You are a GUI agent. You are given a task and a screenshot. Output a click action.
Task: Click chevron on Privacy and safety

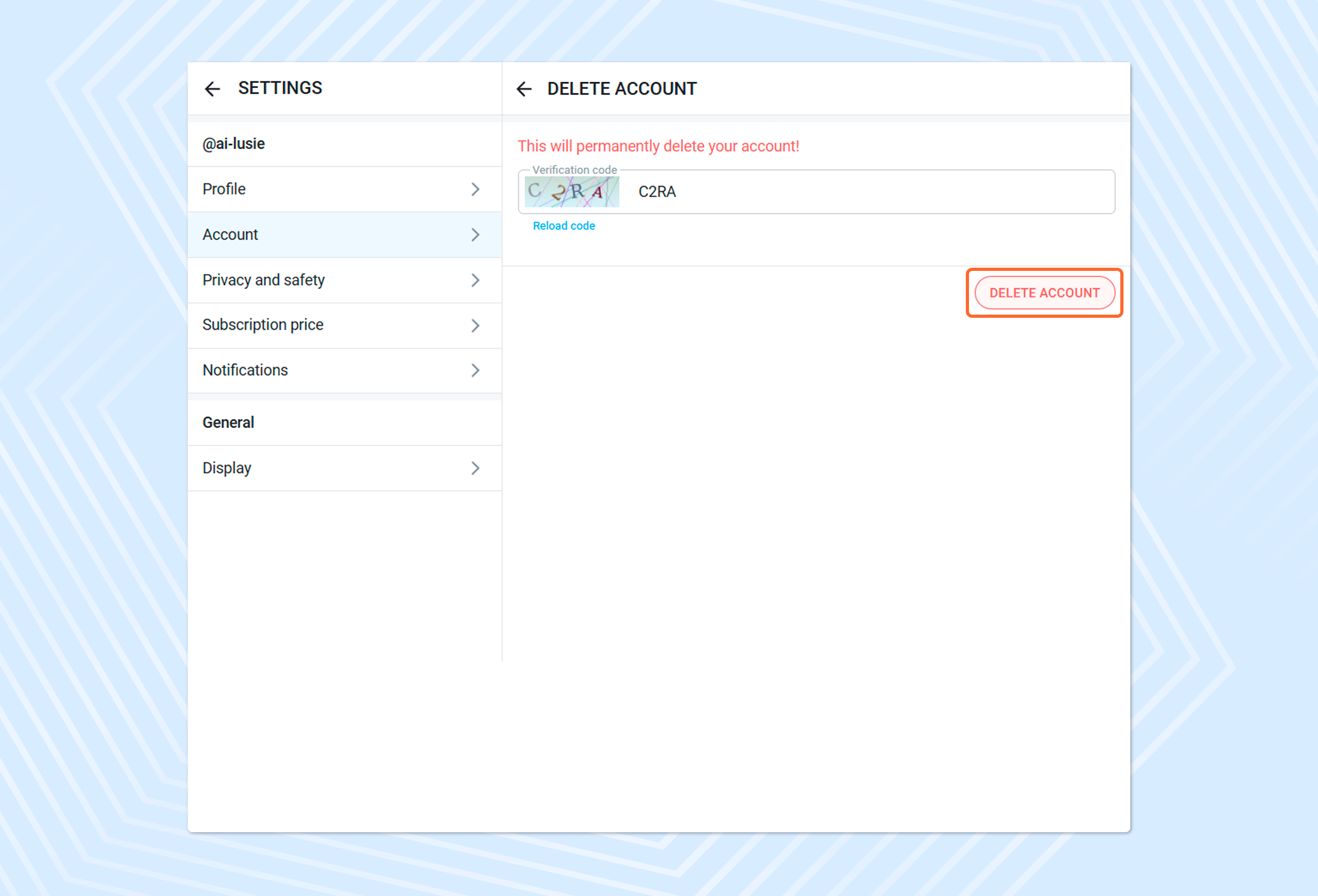coord(475,280)
